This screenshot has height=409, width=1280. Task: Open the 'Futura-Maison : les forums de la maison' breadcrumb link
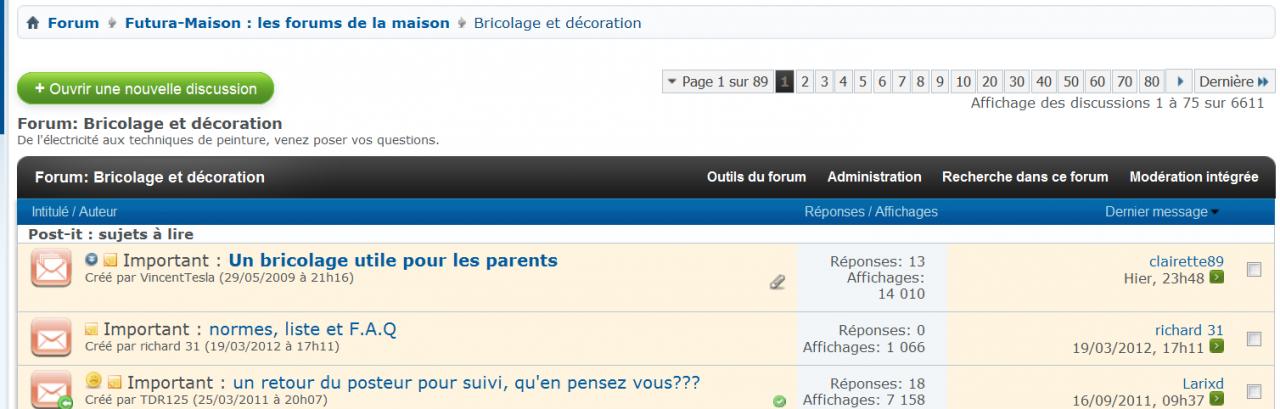point(287,23)
